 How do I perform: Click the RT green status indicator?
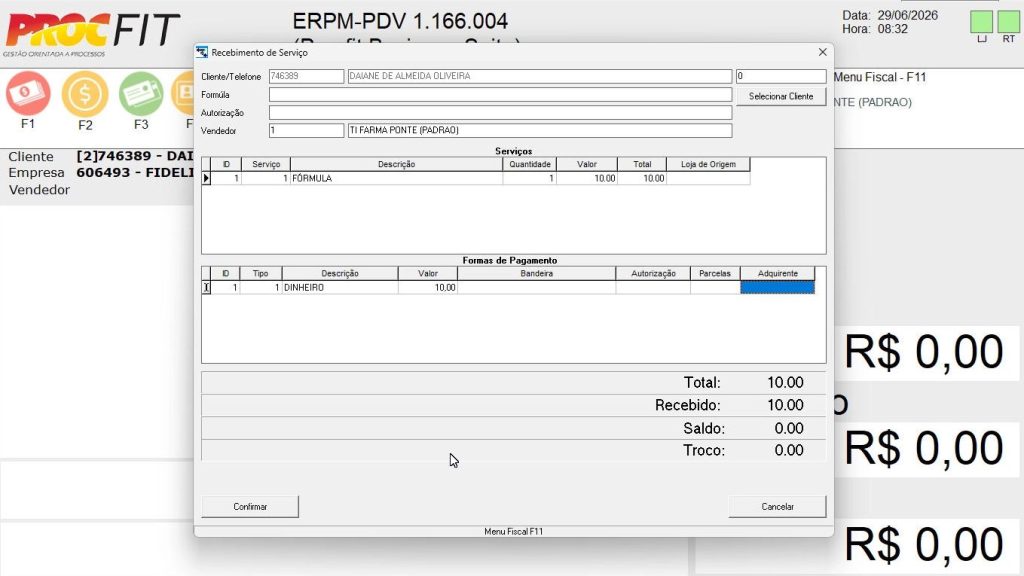coord(1008,22)
